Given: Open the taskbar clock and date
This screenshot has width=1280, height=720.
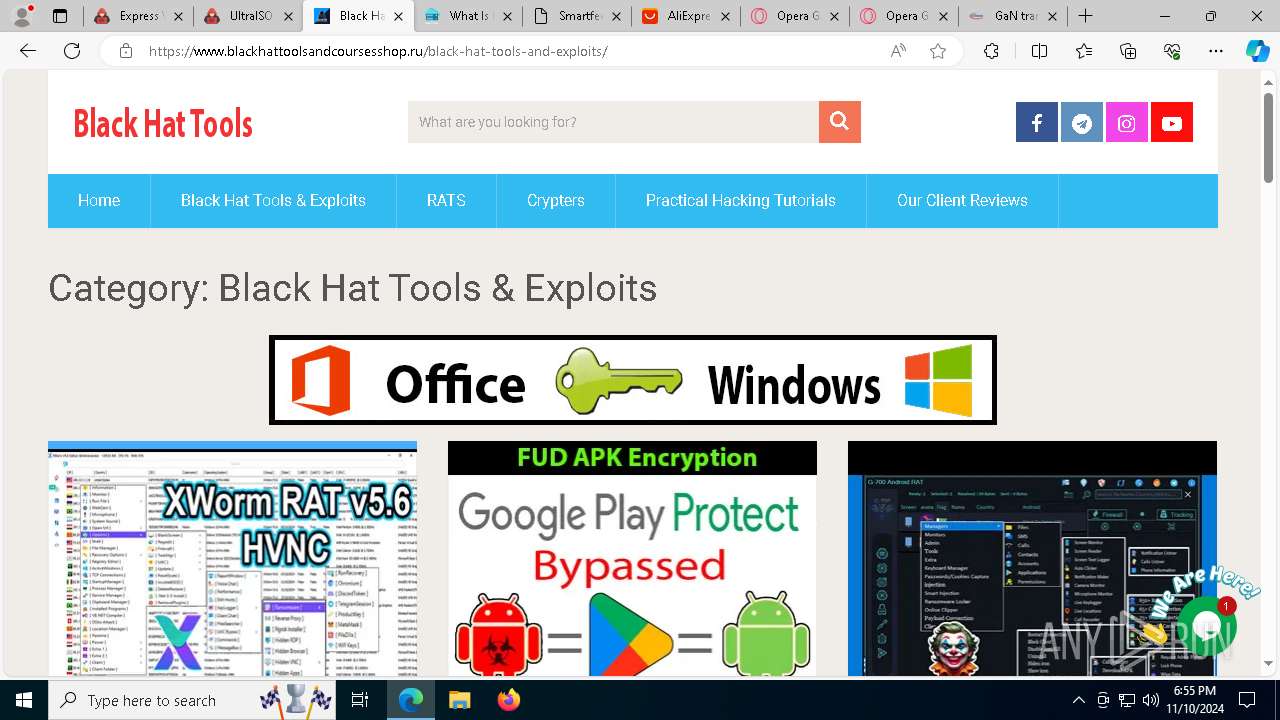Looking at the screenshot, I should click(1195, 700).
